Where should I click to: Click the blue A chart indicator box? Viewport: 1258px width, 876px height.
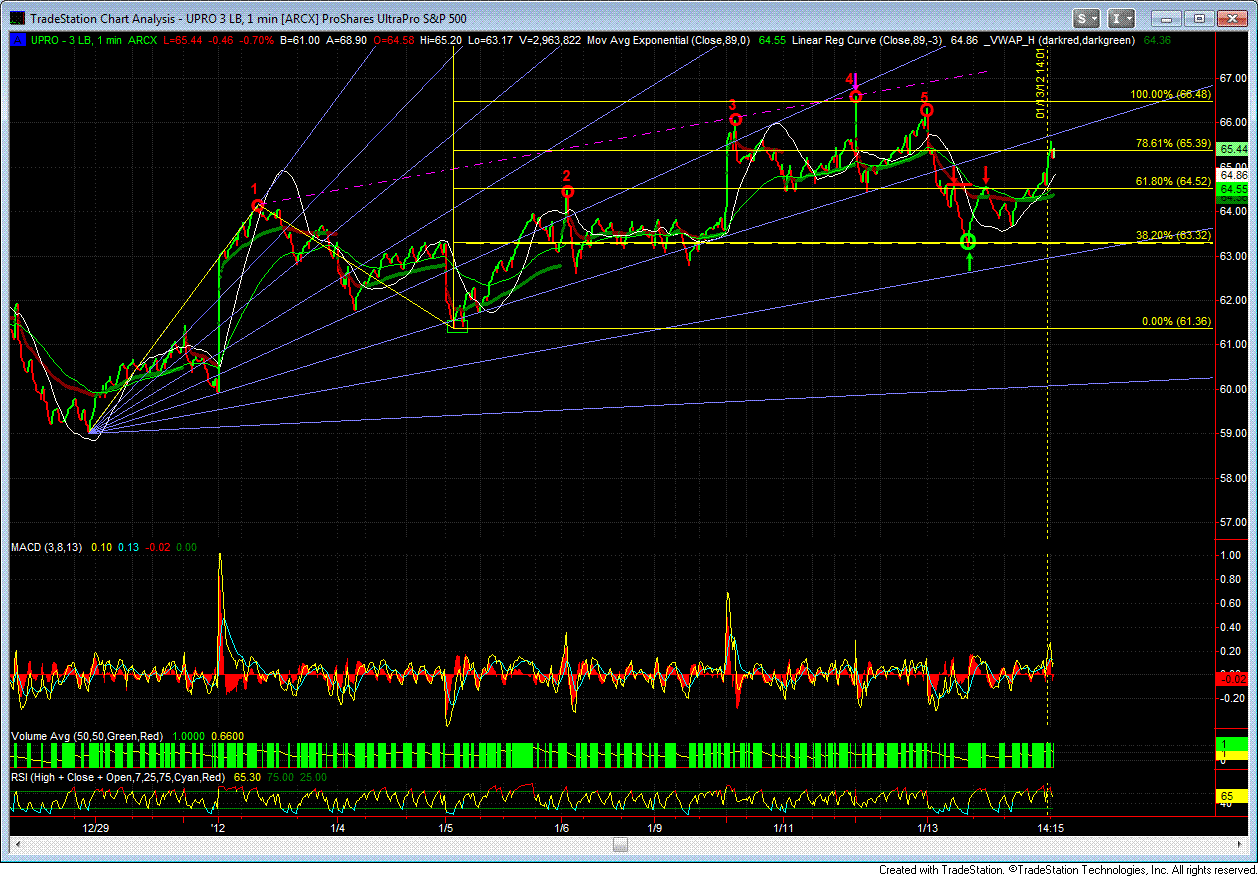pyautogui.click(x=16, y=40)
